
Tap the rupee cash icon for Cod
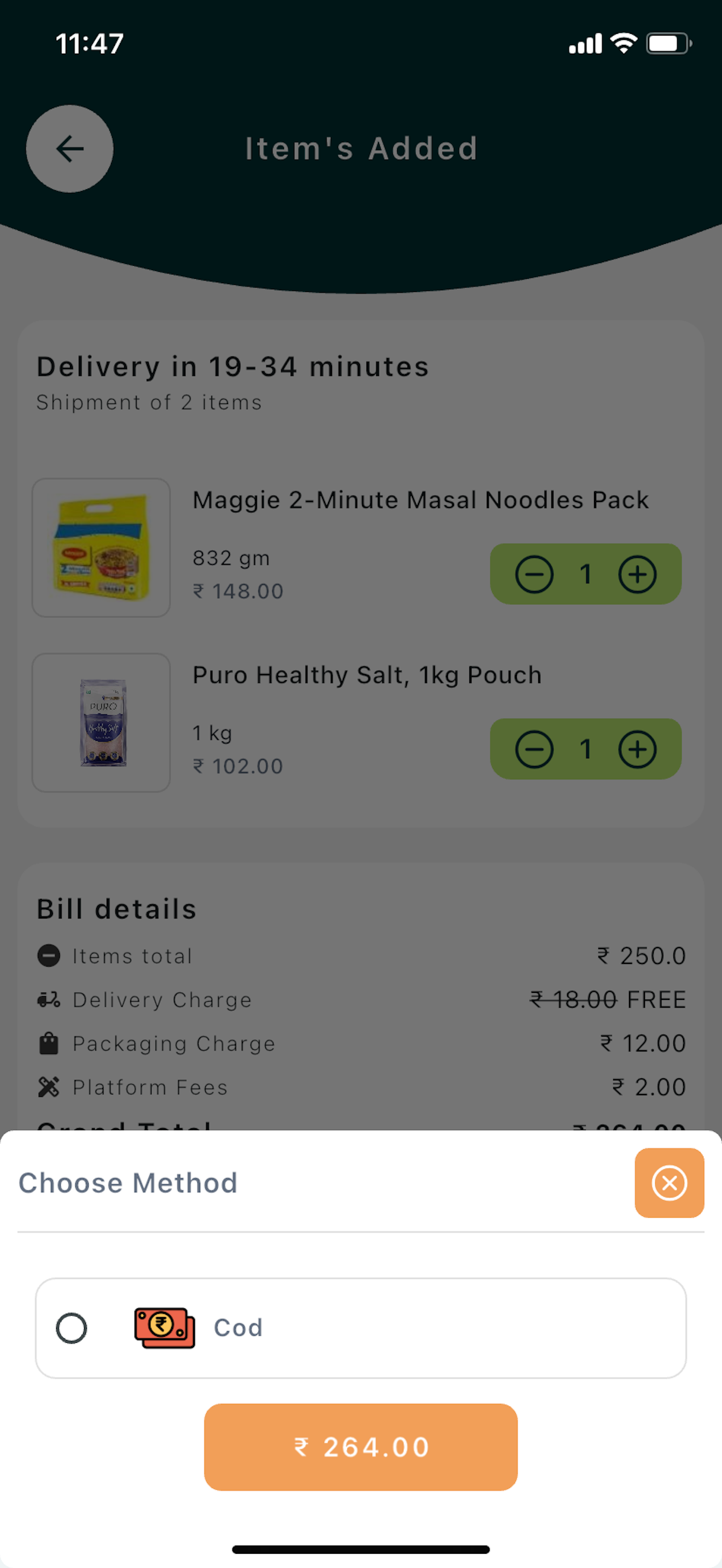click(165, 1327)
